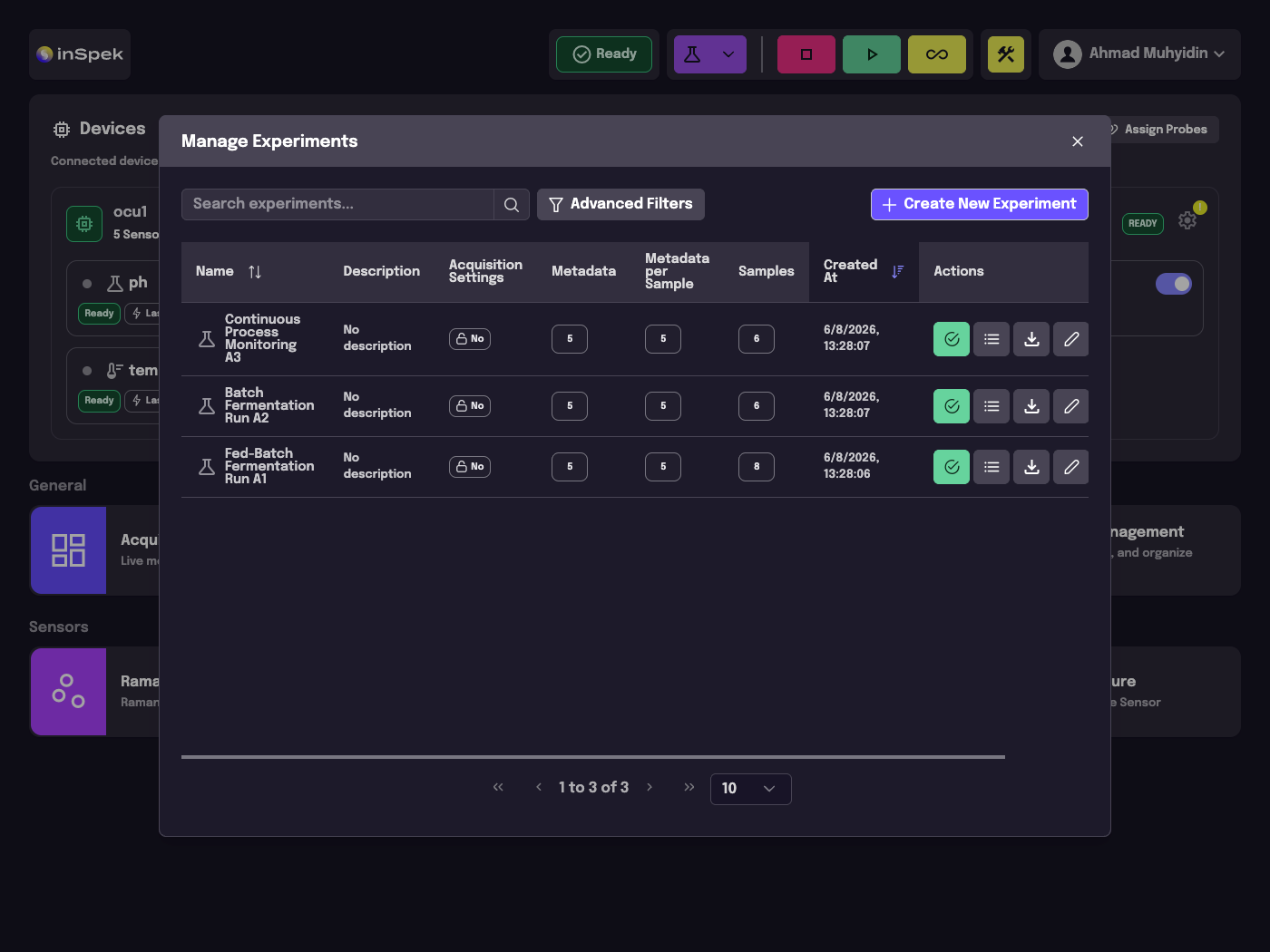Click acquisition settings No badge for Batch Fermentation Run A2
This screenshot has height=952, width=1270.
point(470,406)
